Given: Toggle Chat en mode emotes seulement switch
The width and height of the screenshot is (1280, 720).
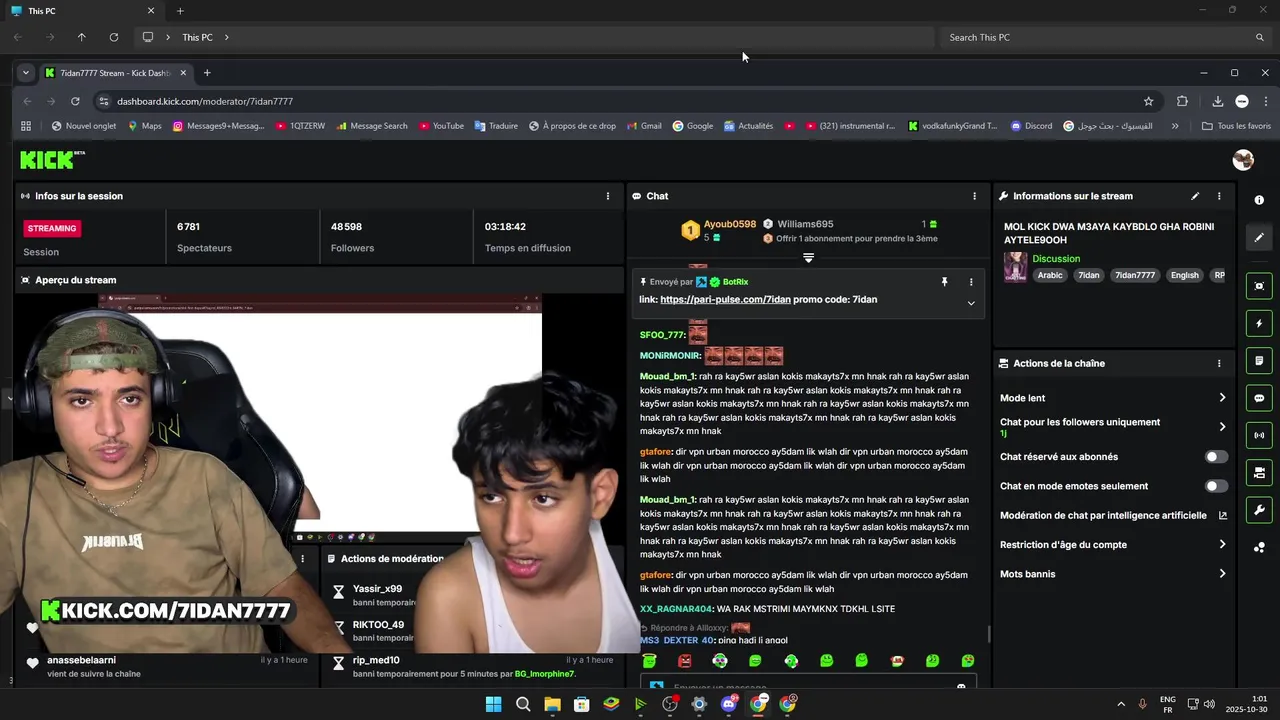Looking at the screenshot, I should 1216,486.
